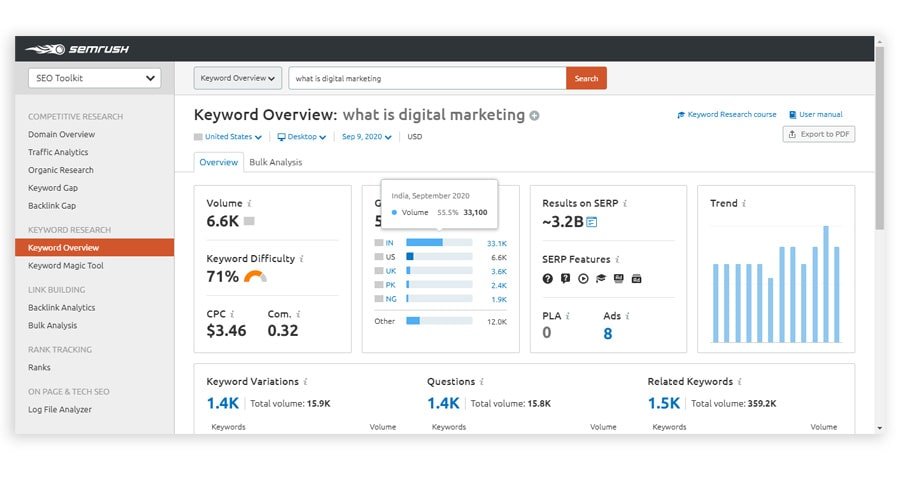This screenshot has width=900, height=478.
Task: Click the CPC info icon
Action: [232, 314]
